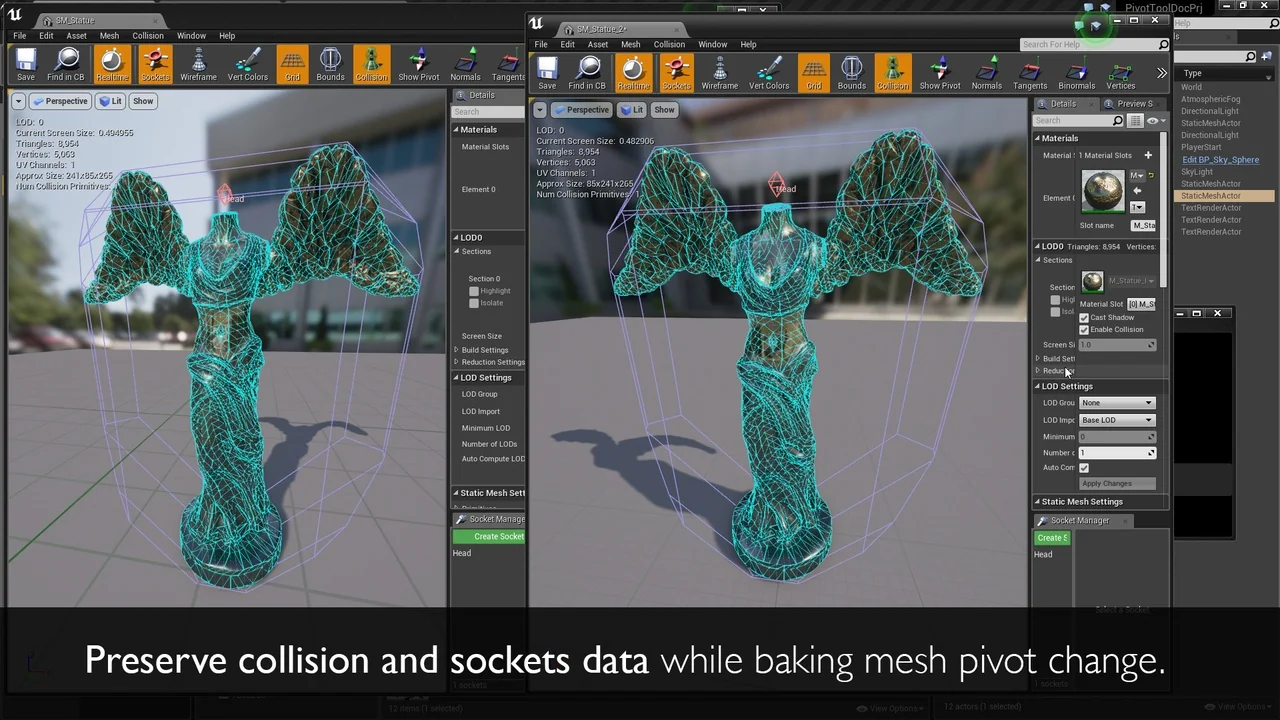Switch to the Preview Scene tab

tap(1134, 103)
